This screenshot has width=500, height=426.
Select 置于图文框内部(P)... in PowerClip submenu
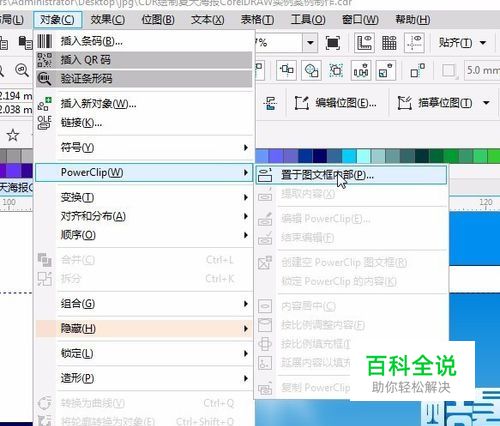click(x=351, y=175)
